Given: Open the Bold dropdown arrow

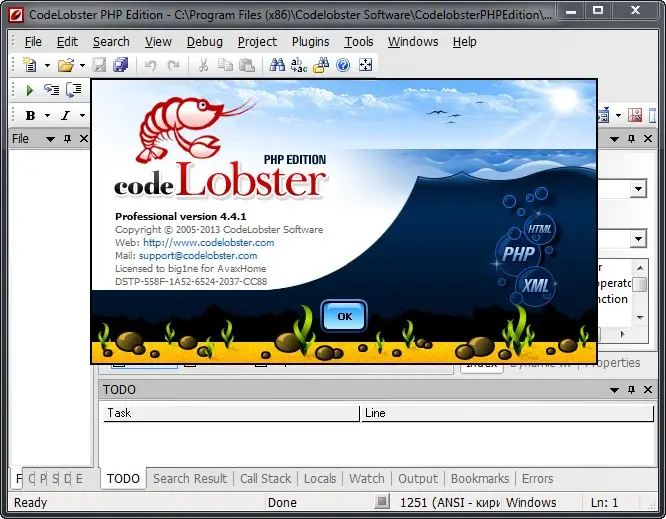Looking at the screenshot, I should pyautogui.click(x=47, y=116).
